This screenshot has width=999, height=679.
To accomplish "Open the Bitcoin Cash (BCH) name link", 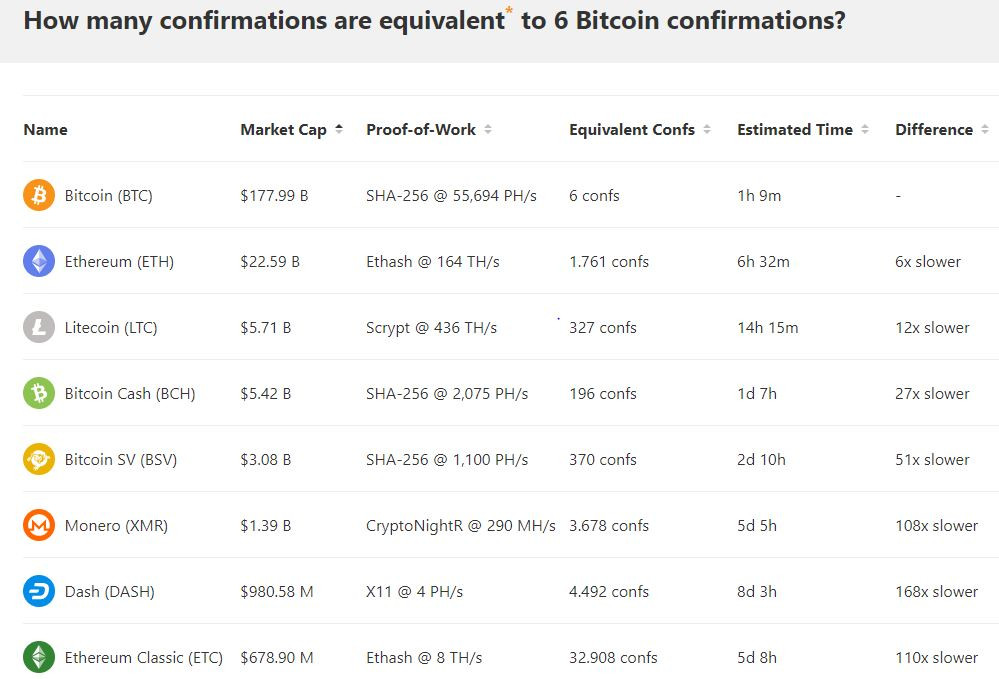I will [x=130, y=394].
